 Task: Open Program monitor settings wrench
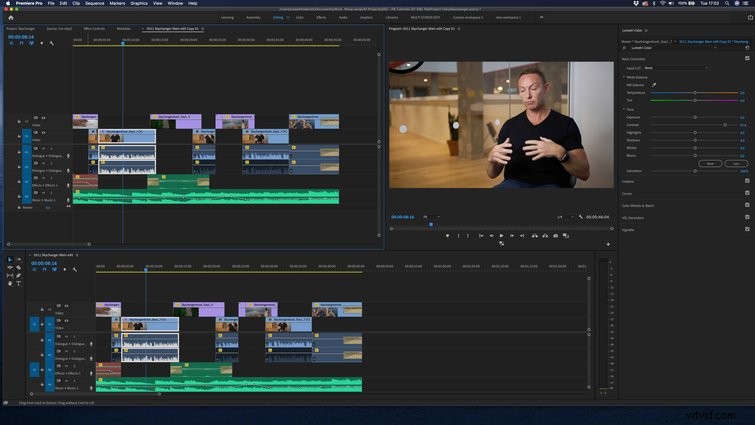(581, 217)
